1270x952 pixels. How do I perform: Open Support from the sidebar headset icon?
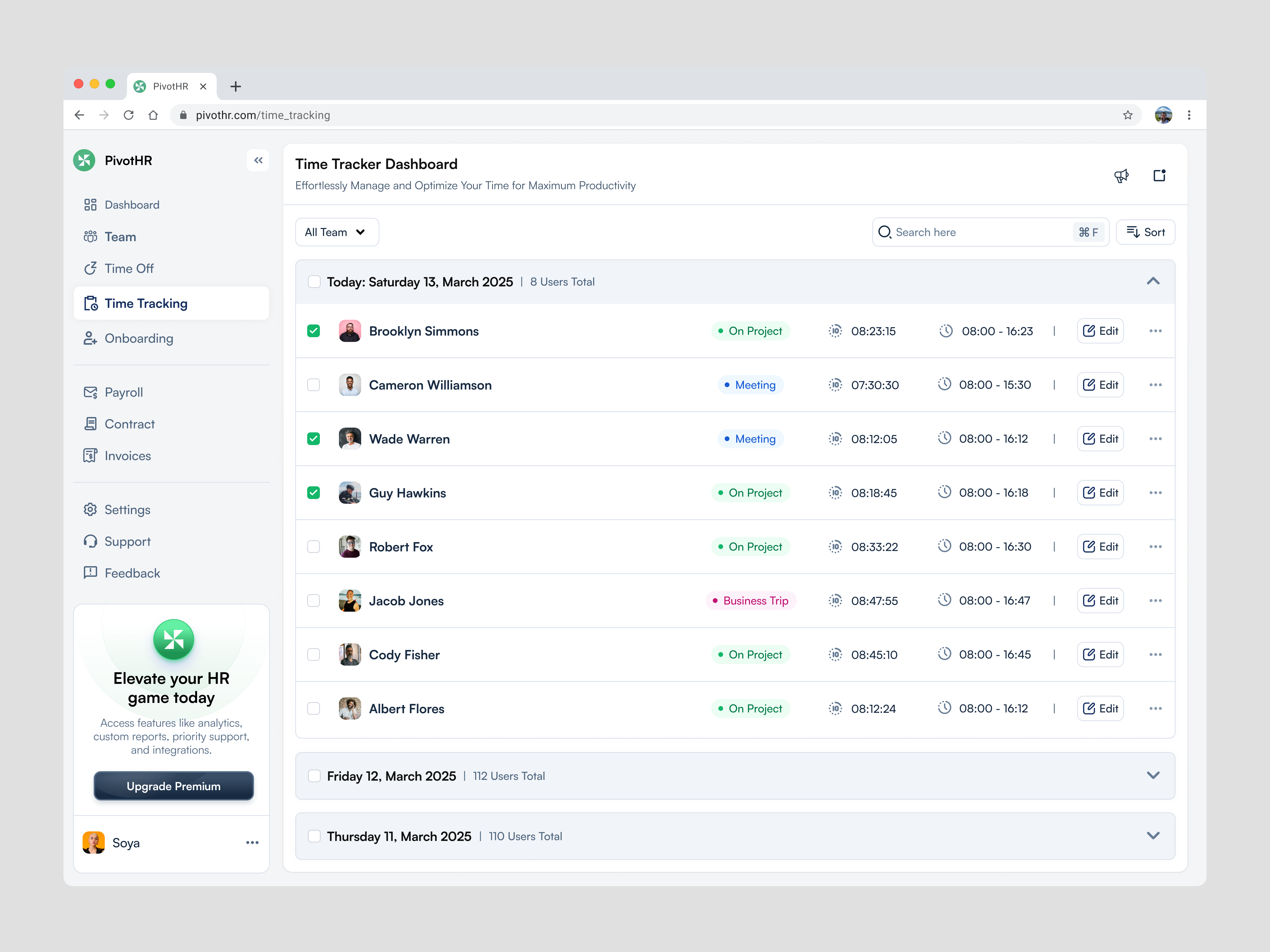[x=91, y=541]
